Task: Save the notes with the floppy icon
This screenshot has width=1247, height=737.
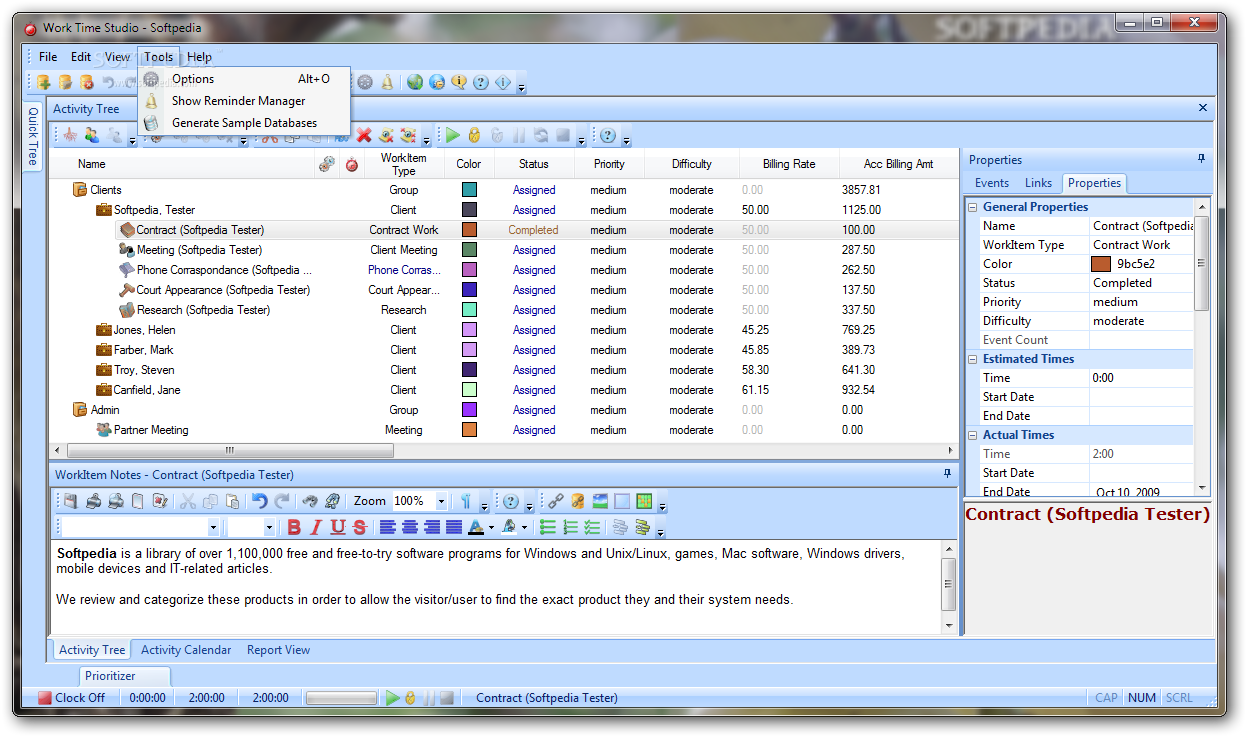Action: coord(70,501)
